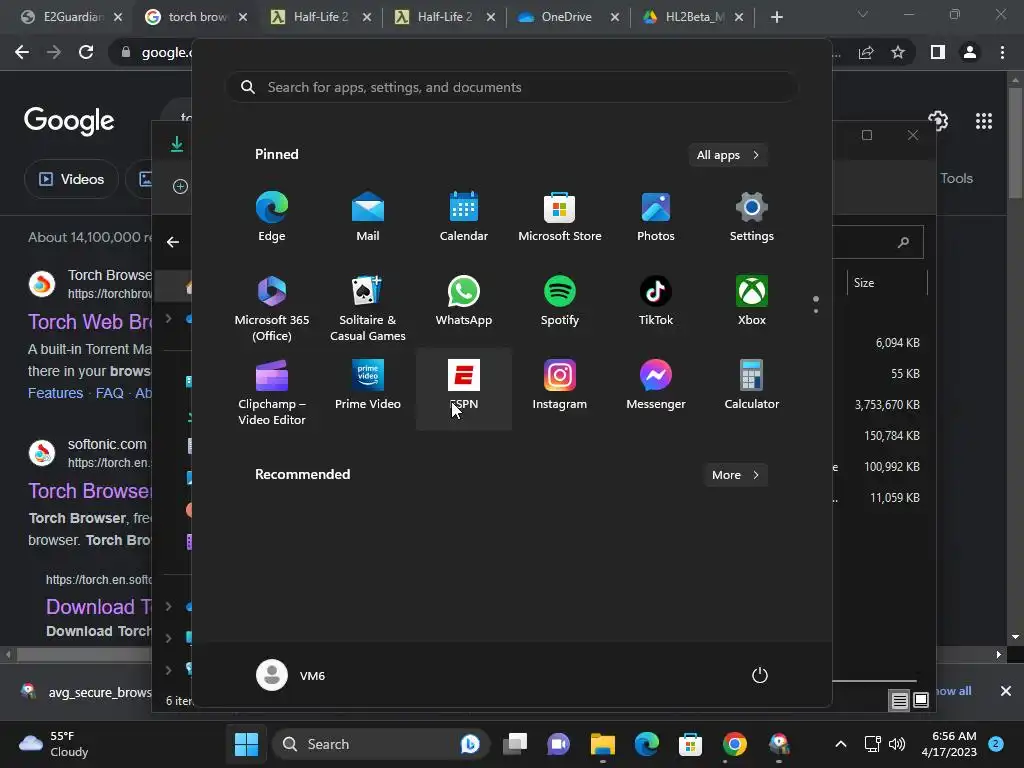The height and width of the screenshot is (768, 1024).
Task: Close the Chrome downloads bar
Action: (1006, 691)
